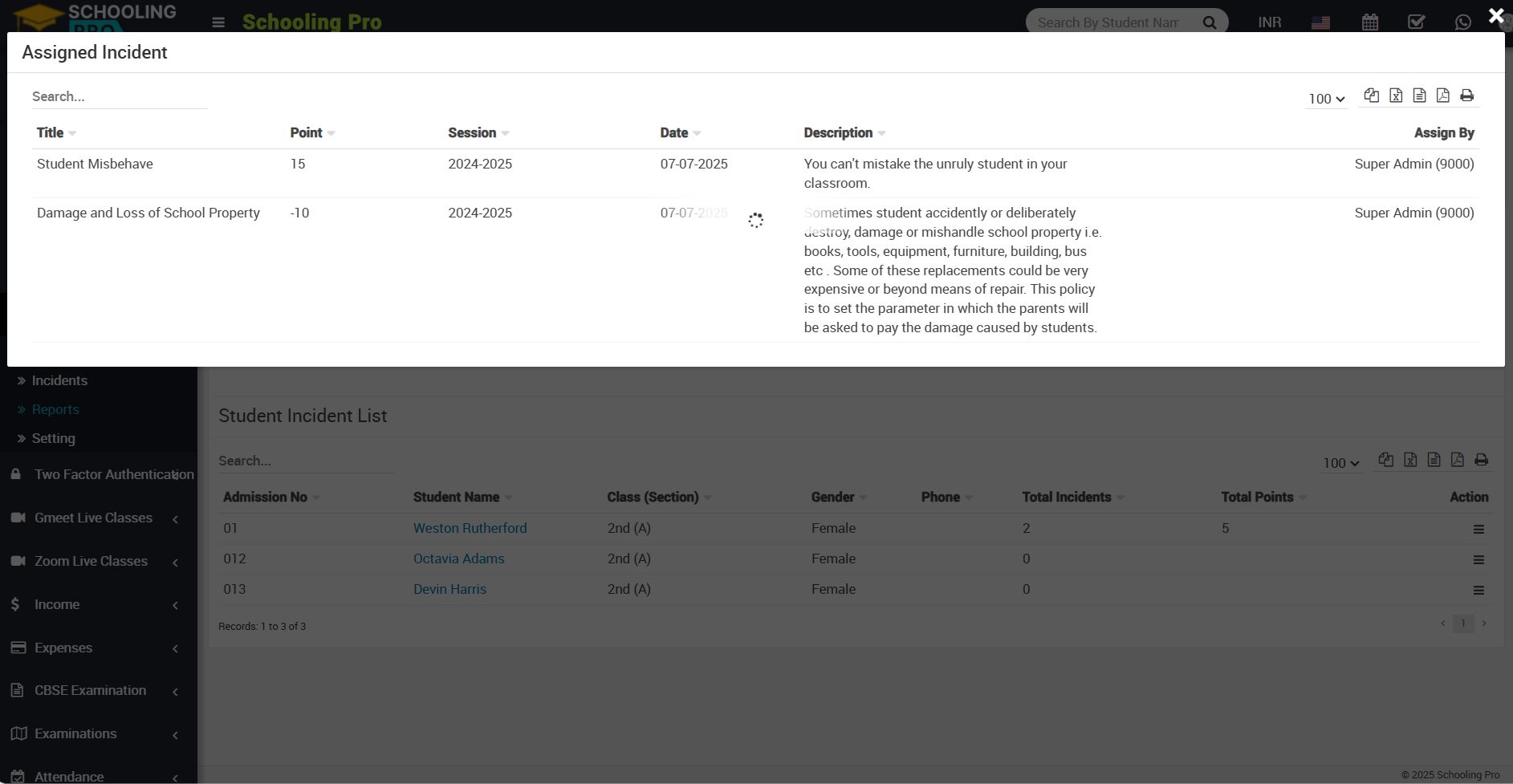The width and height of the screenshot is (1513, 784).
Task: Expand Expenses sidebar menu
Action: point(99,648)
